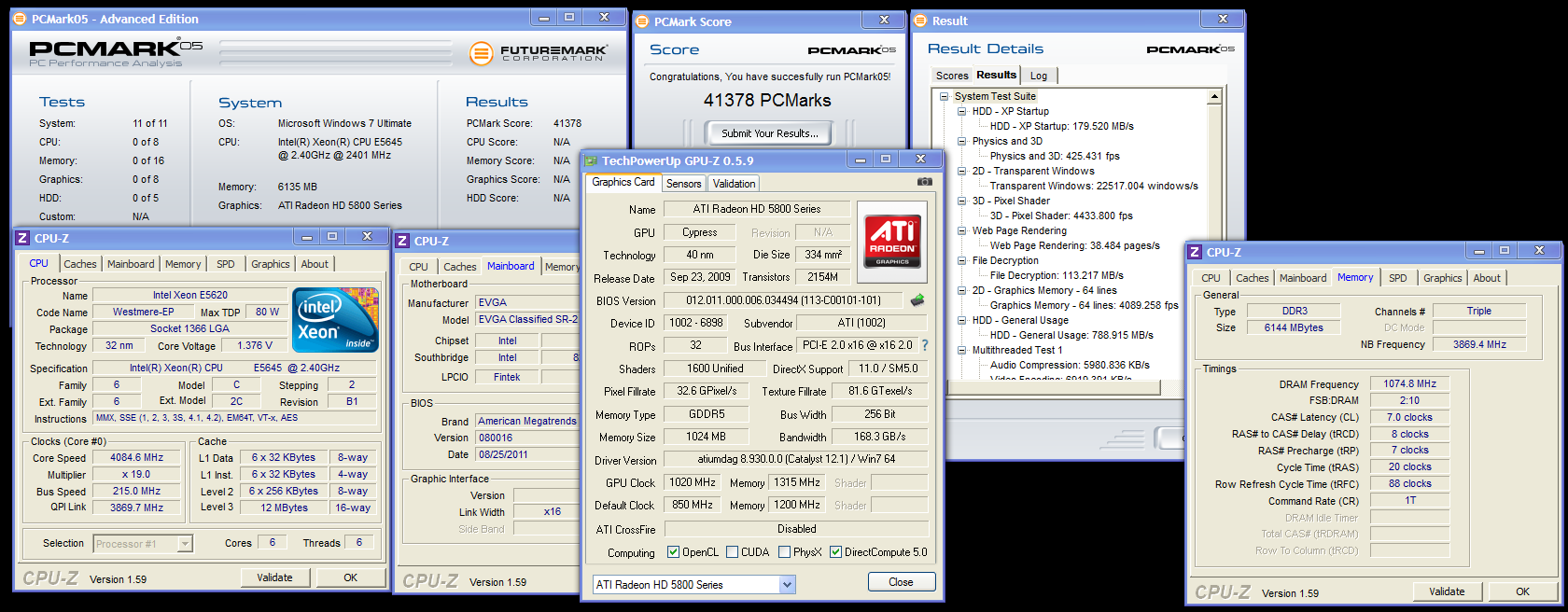The height and width of the screenshot is (612, 1568).
Task: Open CPU tab in CPU-Z Mainboard window
Action: pos(419,267)
